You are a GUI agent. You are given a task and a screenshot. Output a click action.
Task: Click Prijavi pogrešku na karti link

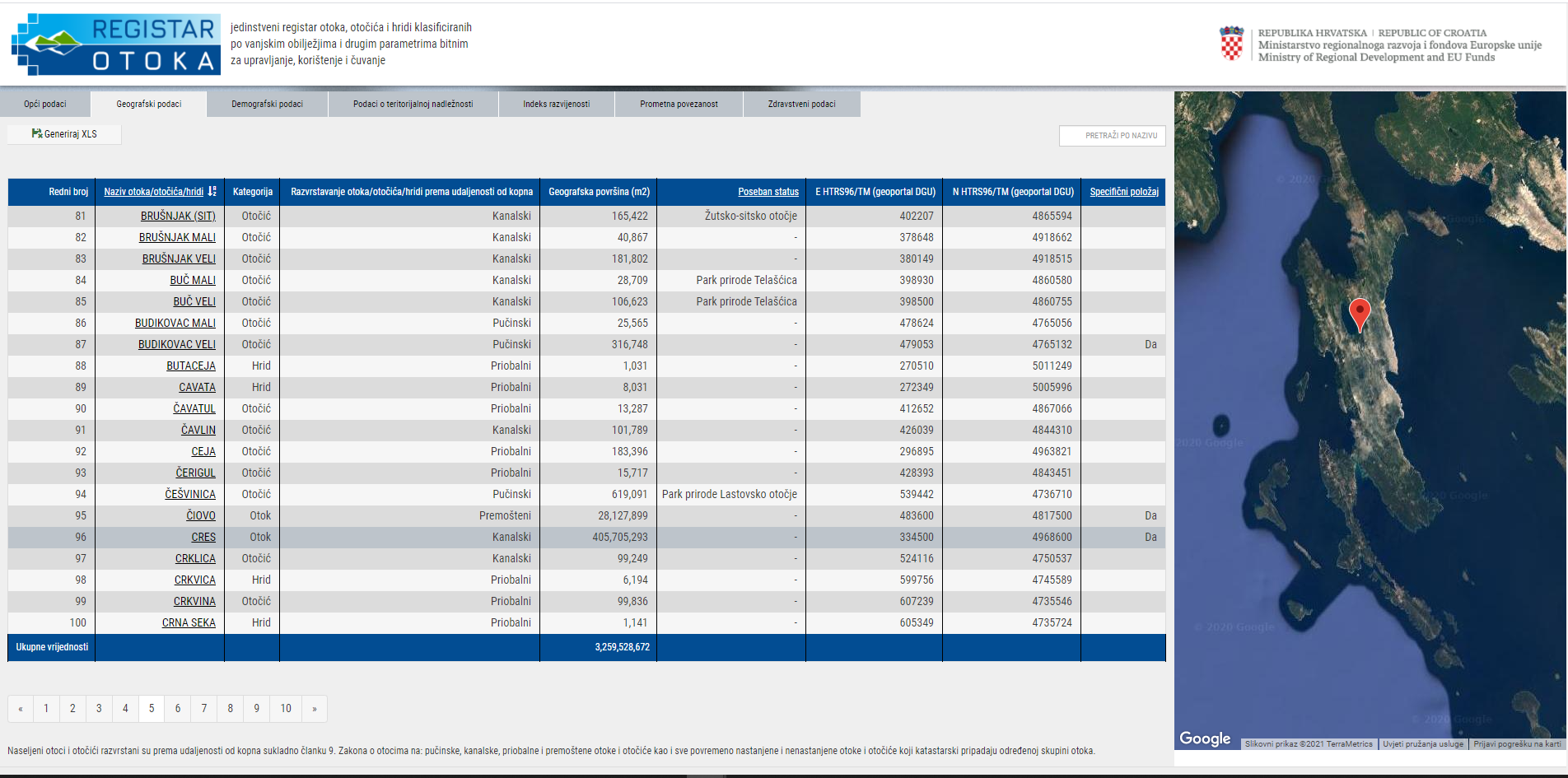tap(1517, 744)
